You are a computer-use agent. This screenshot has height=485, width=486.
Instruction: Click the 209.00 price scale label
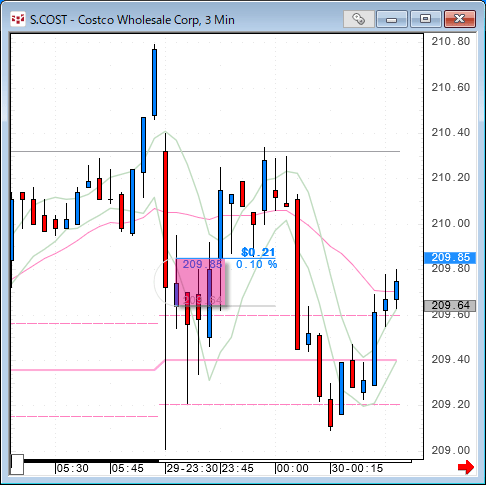click(x=451, y=450)
